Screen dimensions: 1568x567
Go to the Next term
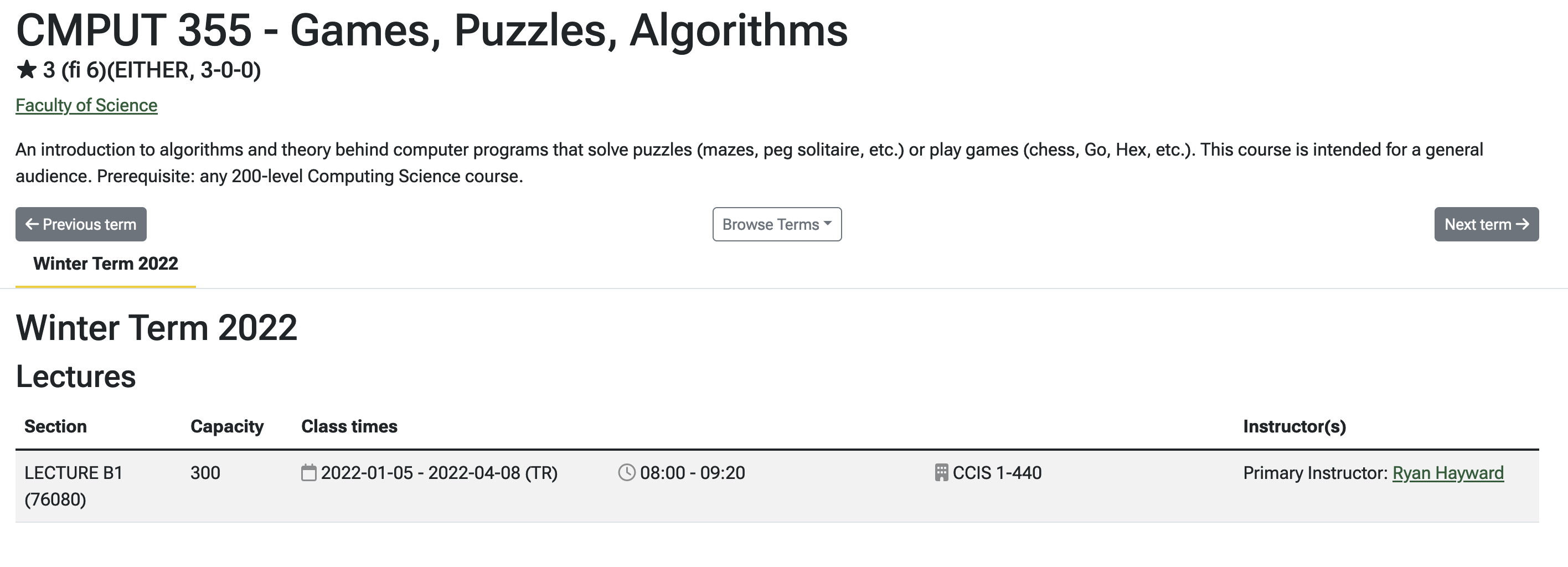click(x=1487, y=224)
